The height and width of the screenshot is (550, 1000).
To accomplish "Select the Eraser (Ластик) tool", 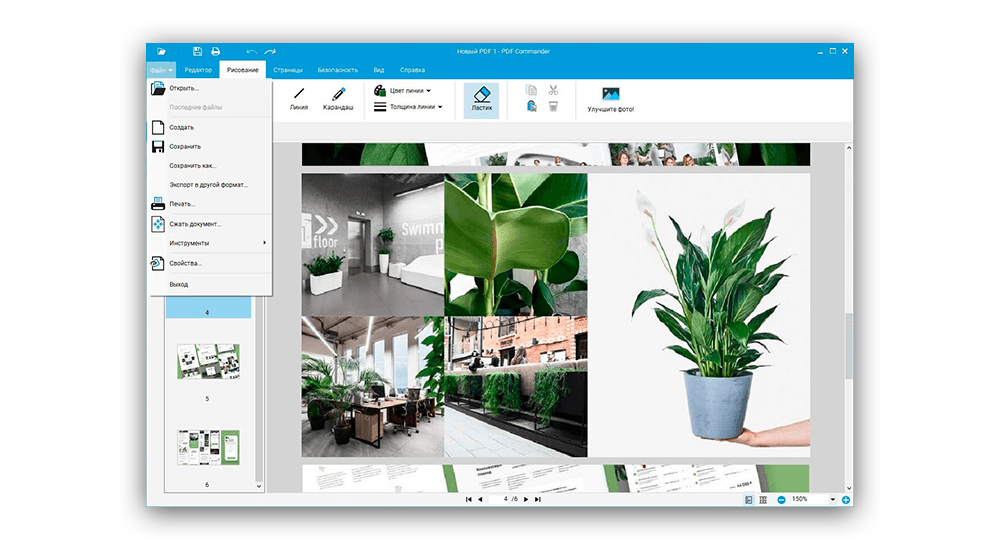I will 481,98.
